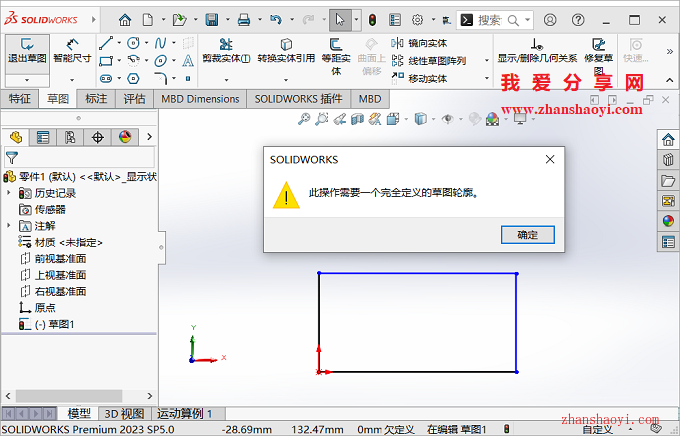Click the New document icon
Screen dimensions: 680x436
tap(148, 20)
